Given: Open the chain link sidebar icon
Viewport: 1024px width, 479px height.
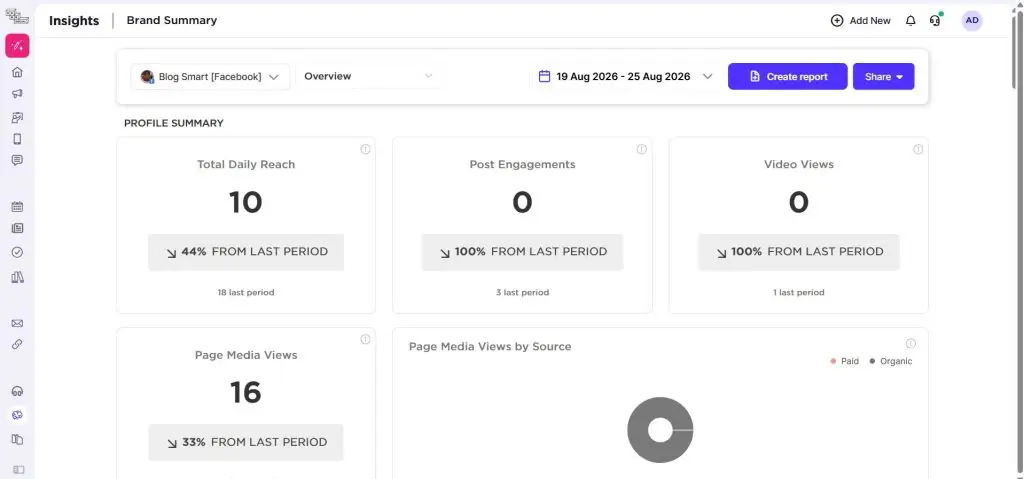Looking at the screenshot, I should tap(18, 344).
